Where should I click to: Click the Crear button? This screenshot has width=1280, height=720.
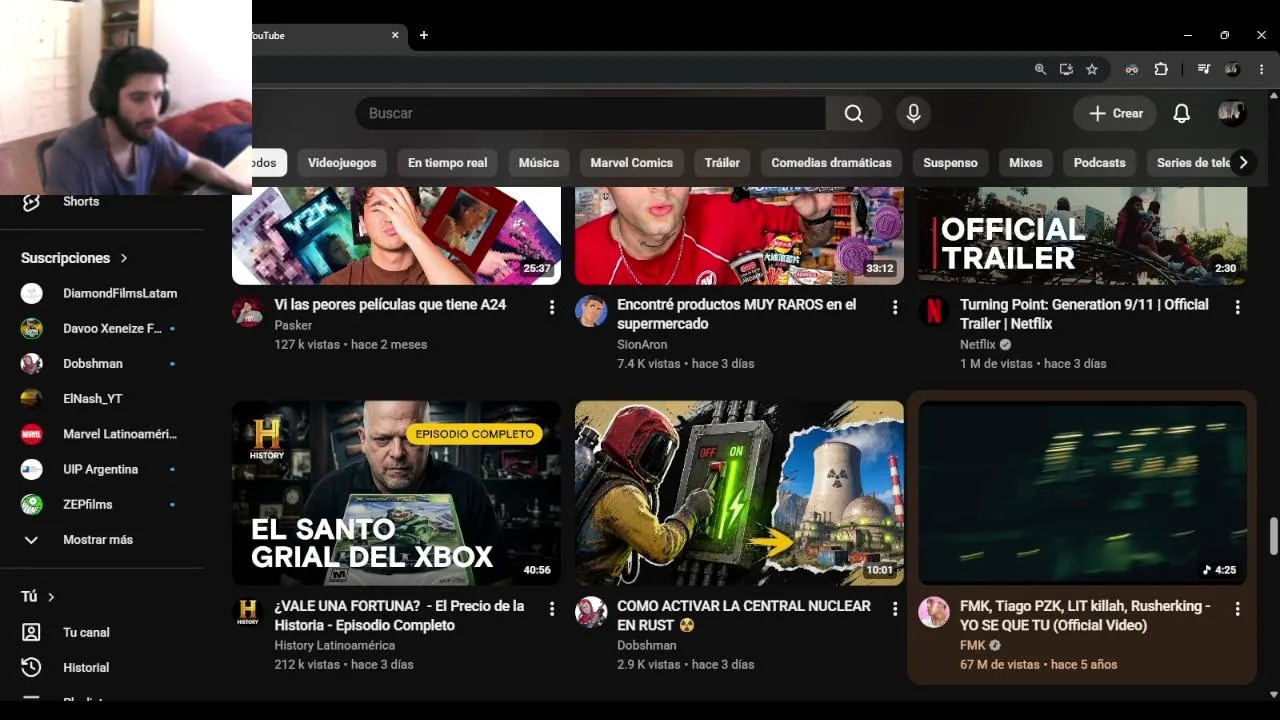point(1115,113)
